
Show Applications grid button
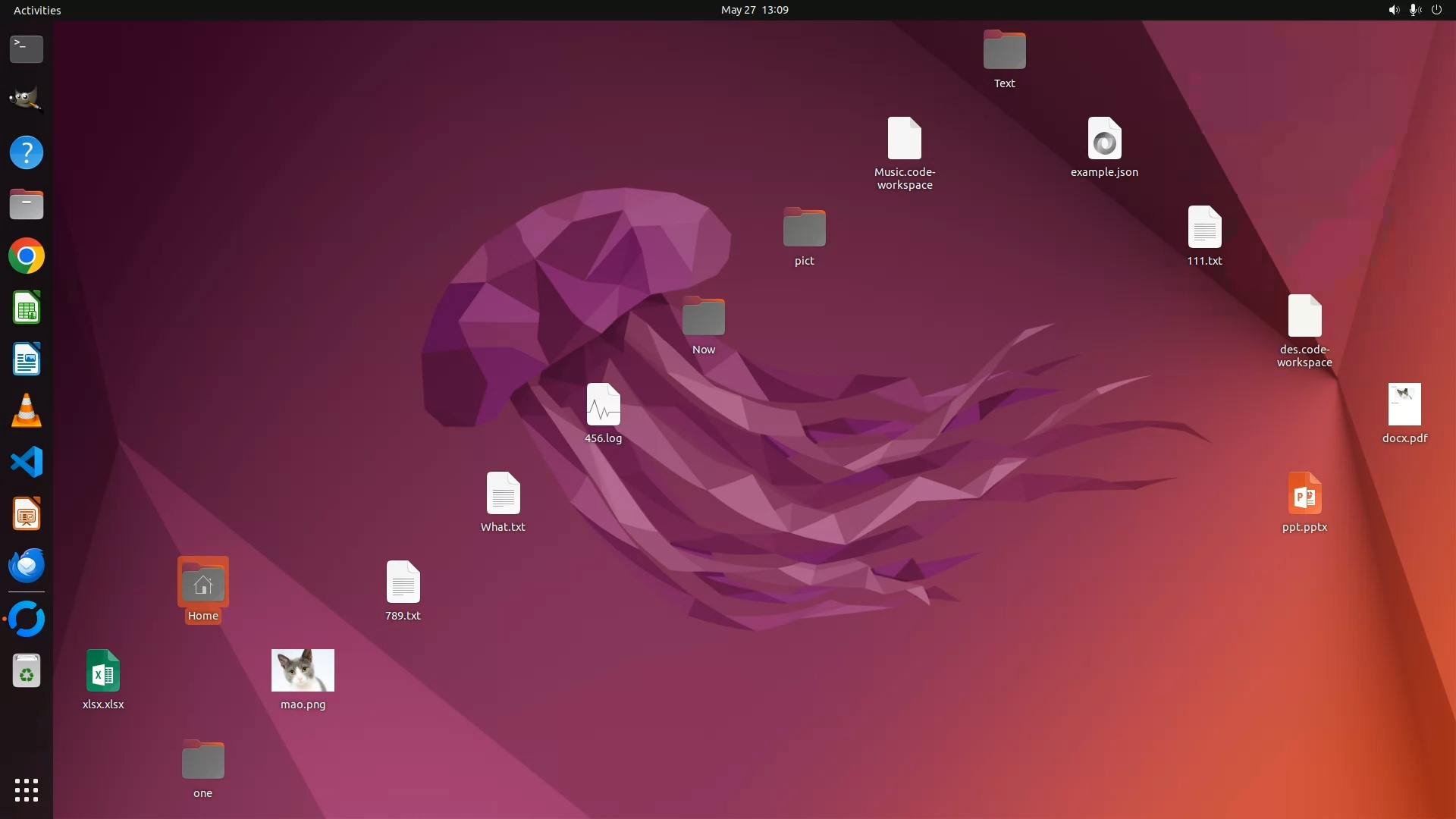pyautogui.click(x=27, y=790)
